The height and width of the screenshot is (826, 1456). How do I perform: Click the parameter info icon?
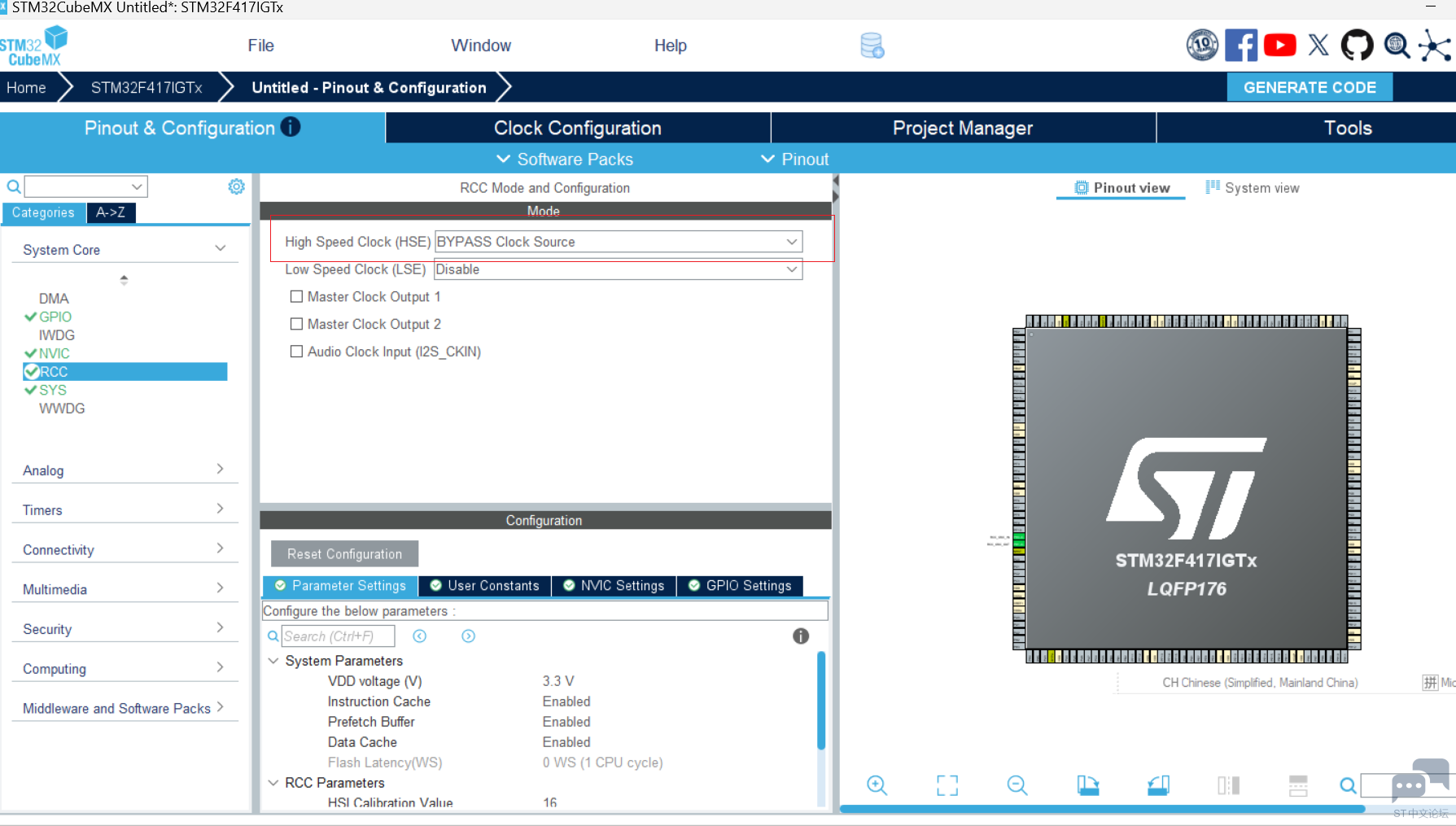click(801, 636)
